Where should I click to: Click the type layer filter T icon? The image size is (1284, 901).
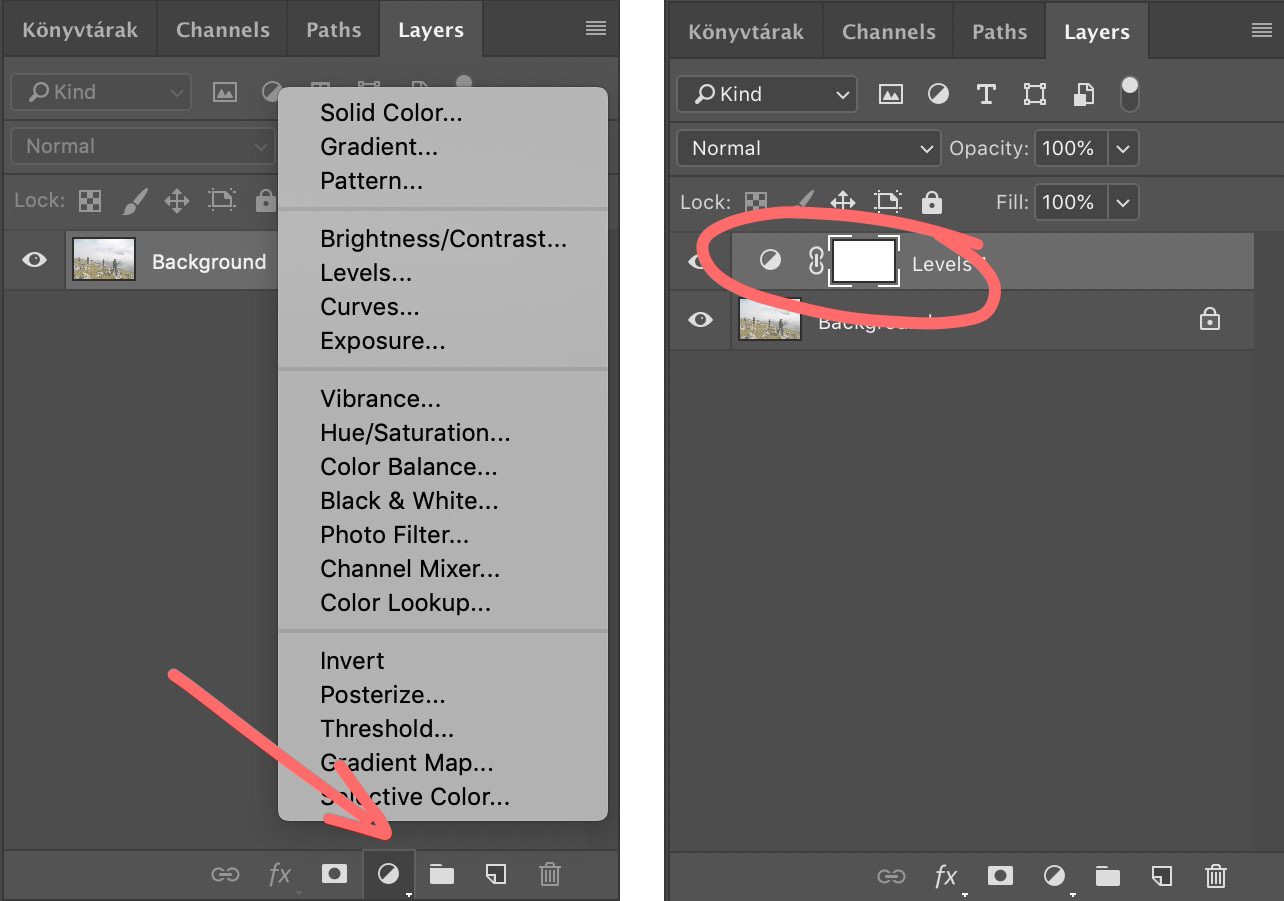(986, 94)
